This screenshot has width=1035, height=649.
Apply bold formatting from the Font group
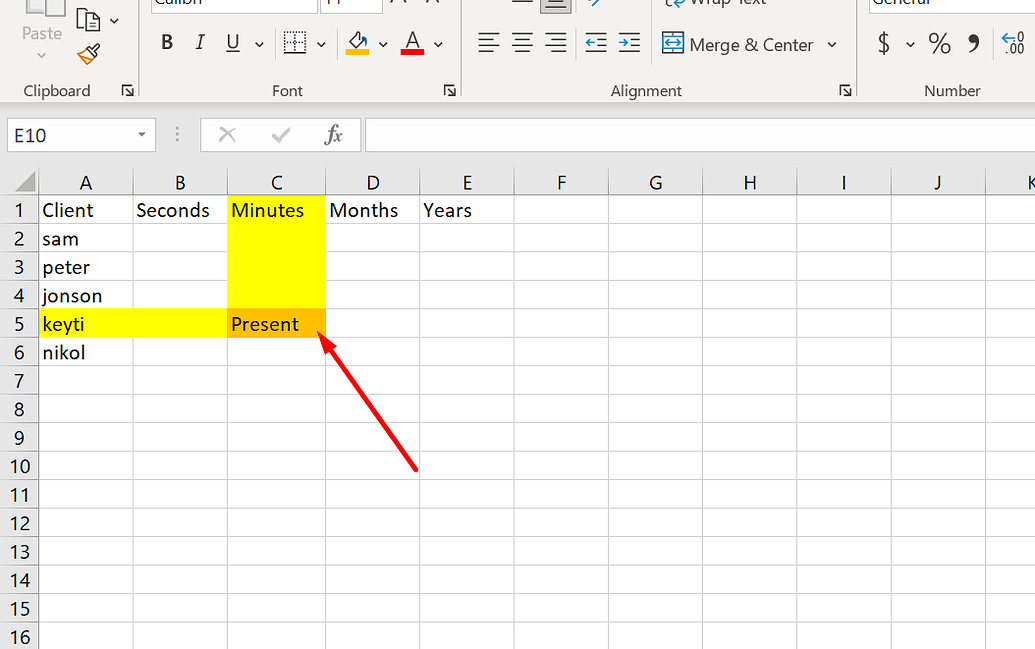pos(167,43)
